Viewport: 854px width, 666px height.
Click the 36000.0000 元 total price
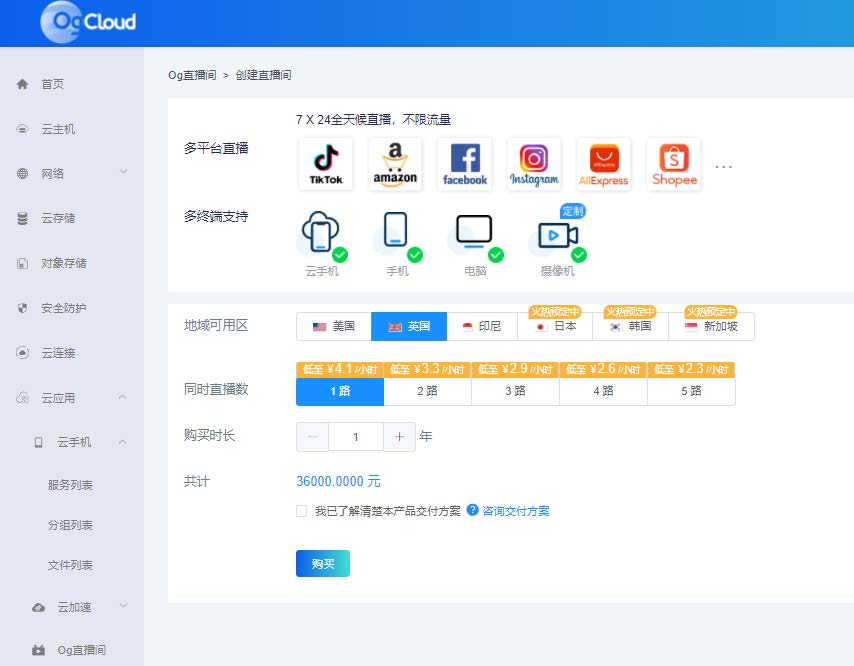click(338, 481)
